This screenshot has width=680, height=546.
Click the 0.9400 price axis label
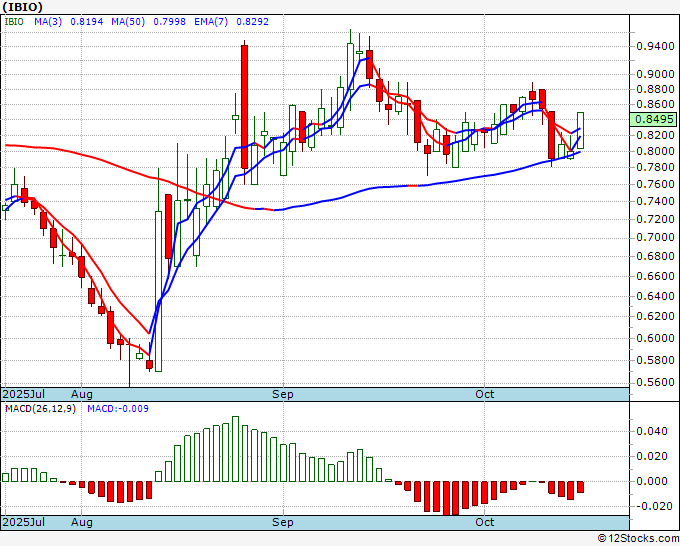pyautogui.click(x=655, y=46)
